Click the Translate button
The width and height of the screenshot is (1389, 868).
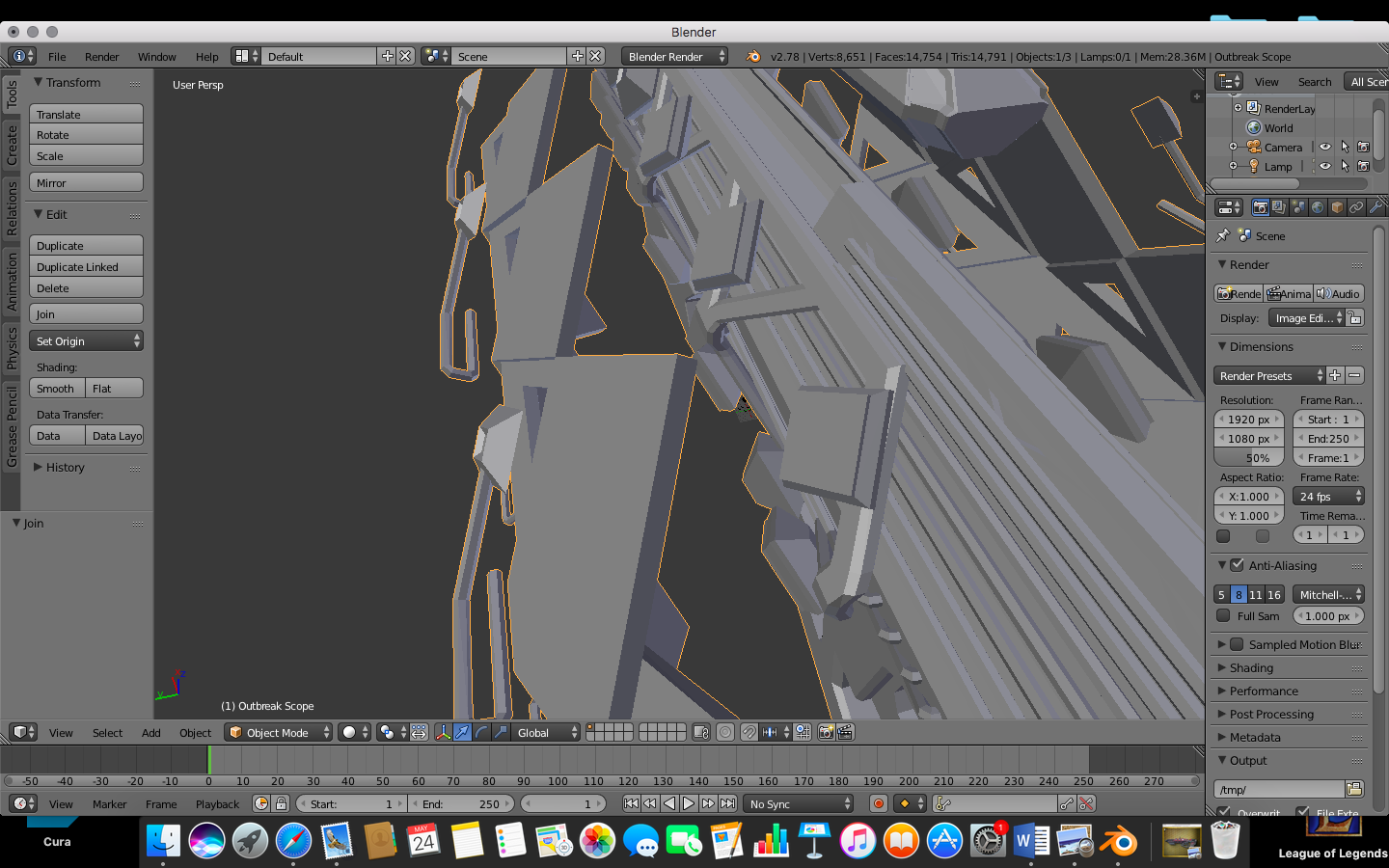click(x=86, y=114)
